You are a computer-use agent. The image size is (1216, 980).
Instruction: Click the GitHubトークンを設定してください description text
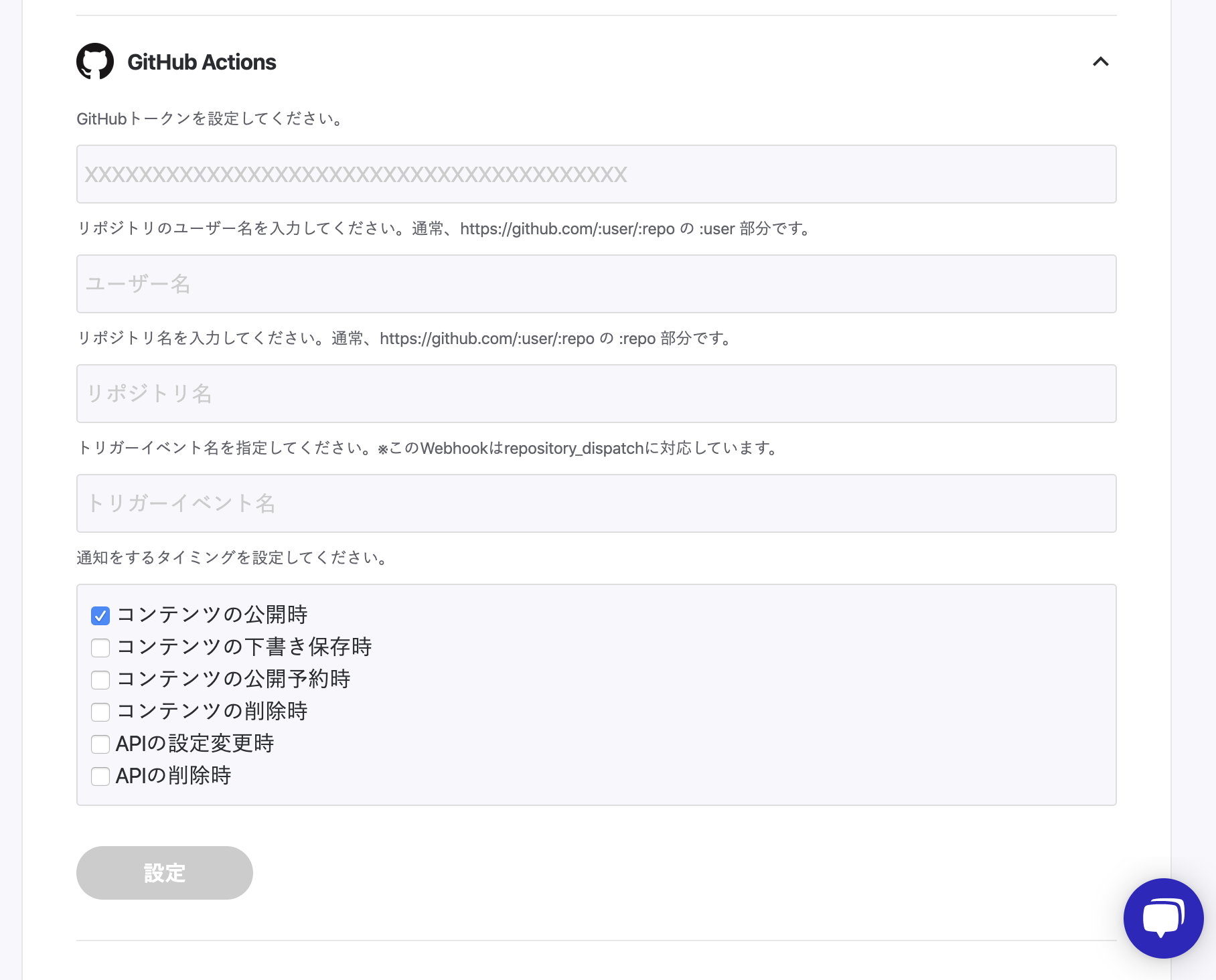pos(210,119)
